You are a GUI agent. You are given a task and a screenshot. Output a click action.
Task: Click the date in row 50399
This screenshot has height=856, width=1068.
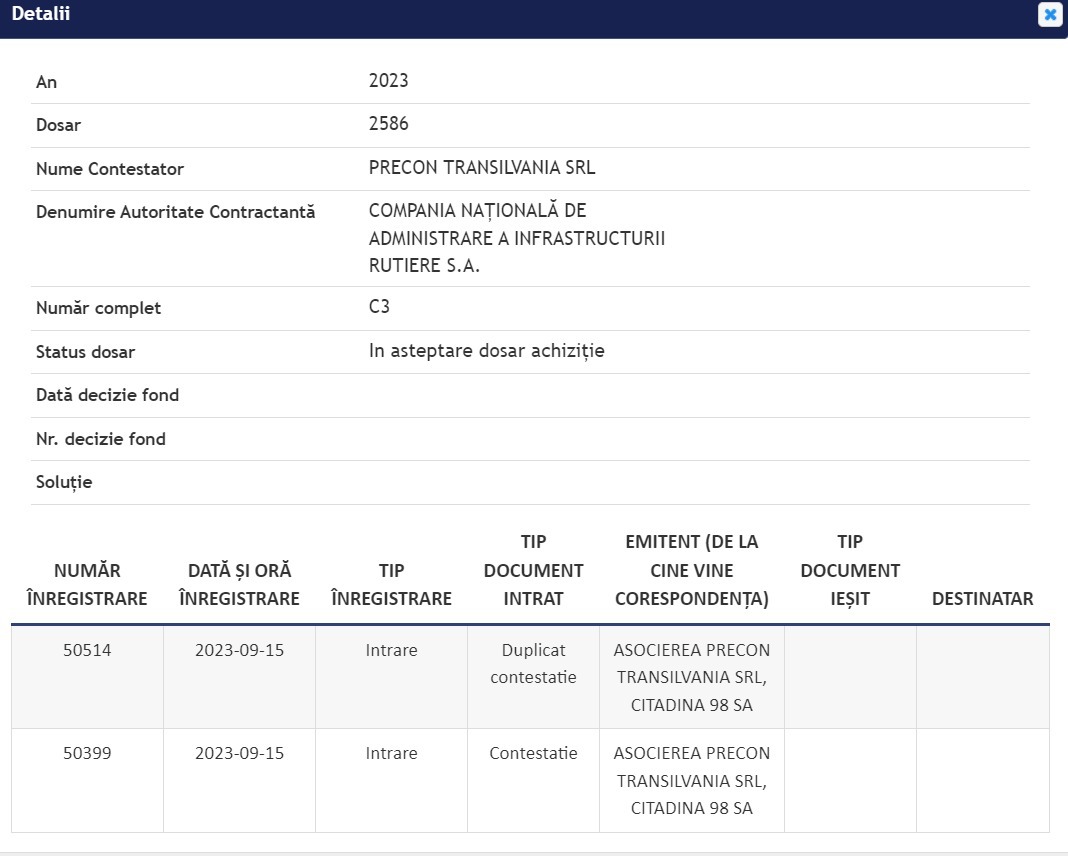tap(239, 753)
